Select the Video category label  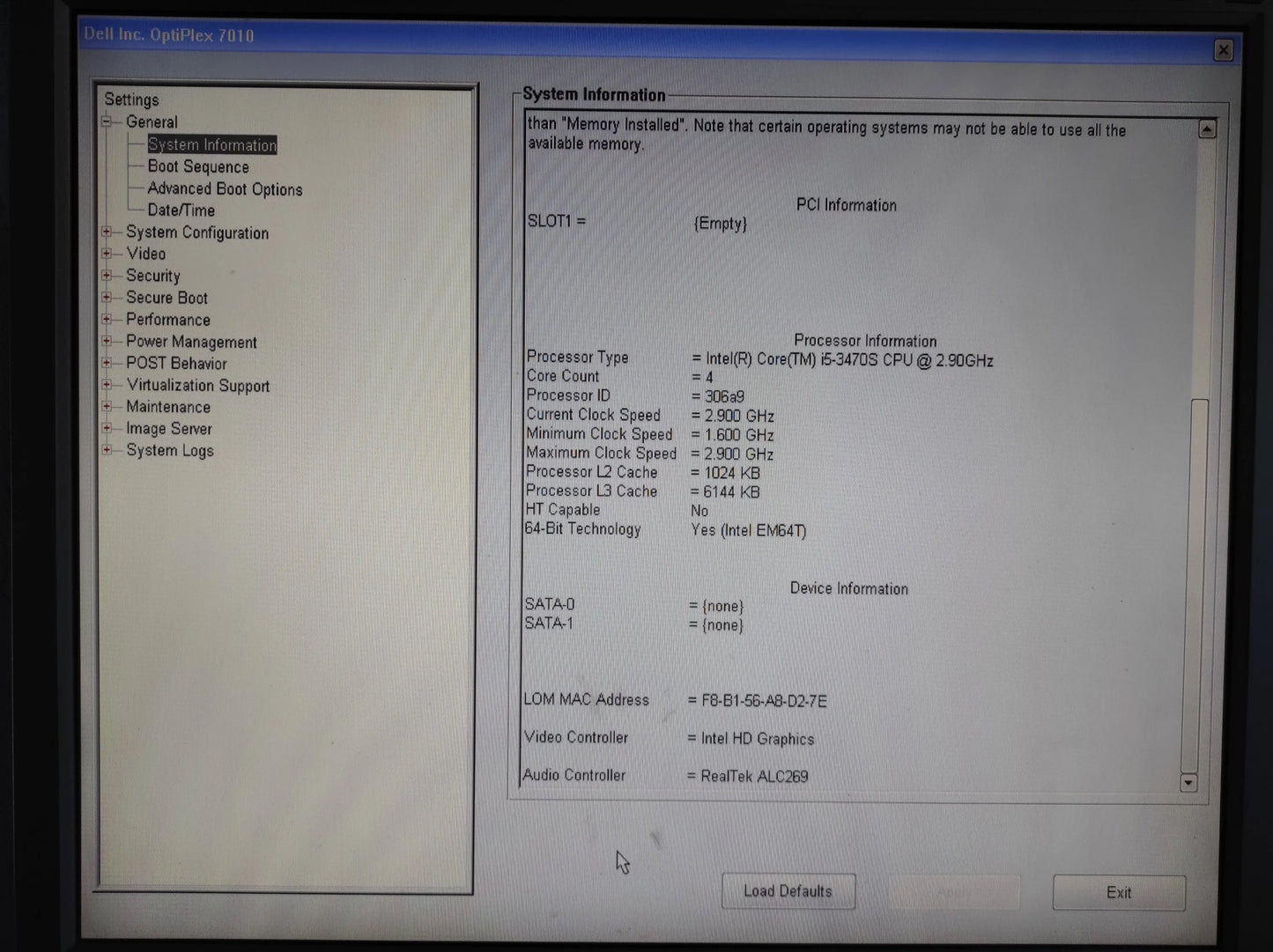pos(146,254)
